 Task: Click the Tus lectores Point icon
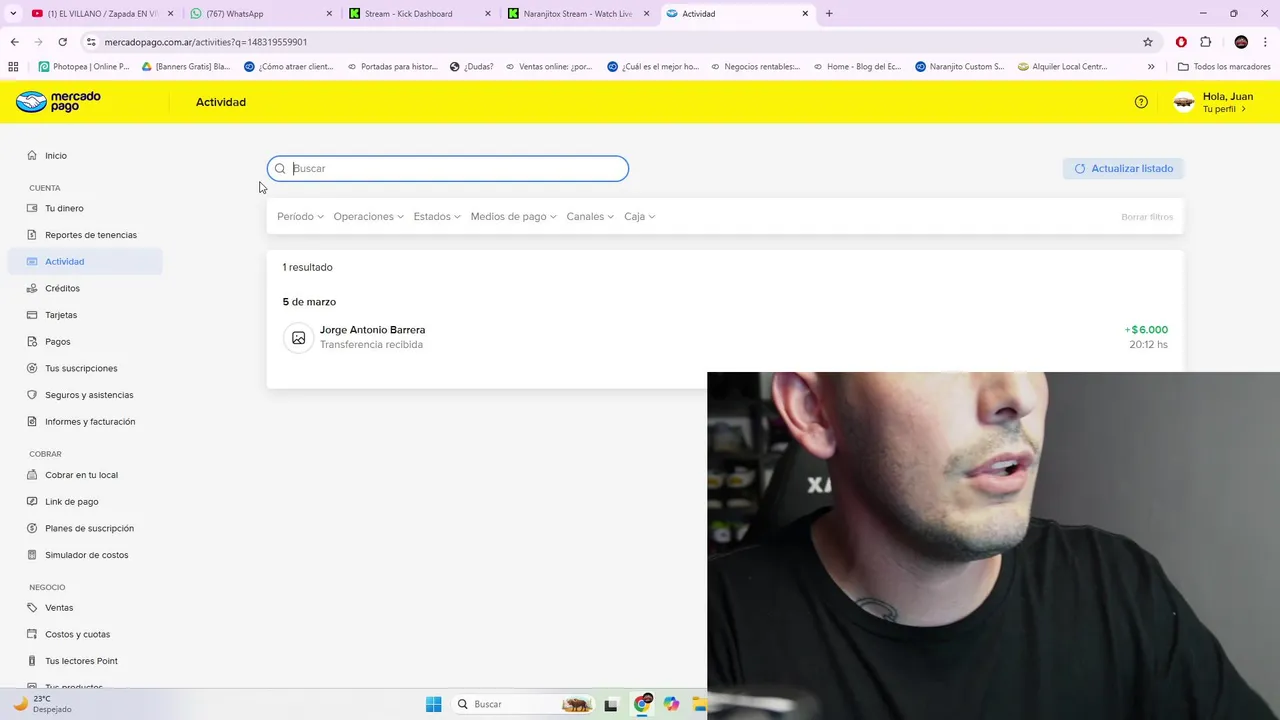coord(33,661)
